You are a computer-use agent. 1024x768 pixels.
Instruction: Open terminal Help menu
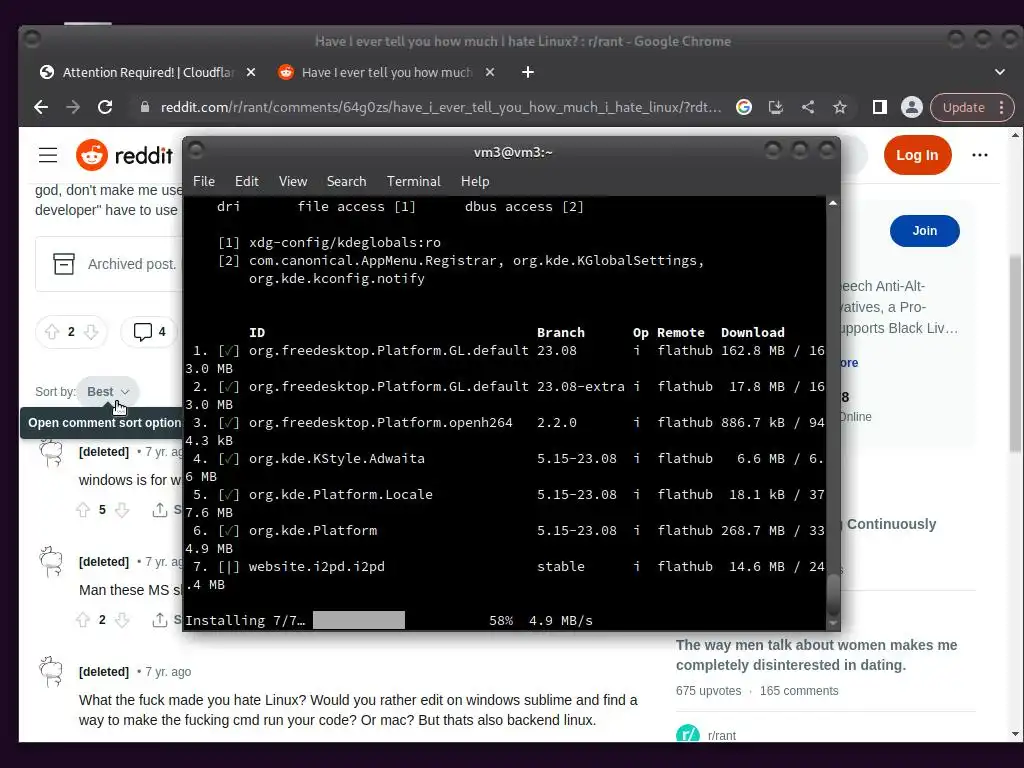(x=475, y=182)
